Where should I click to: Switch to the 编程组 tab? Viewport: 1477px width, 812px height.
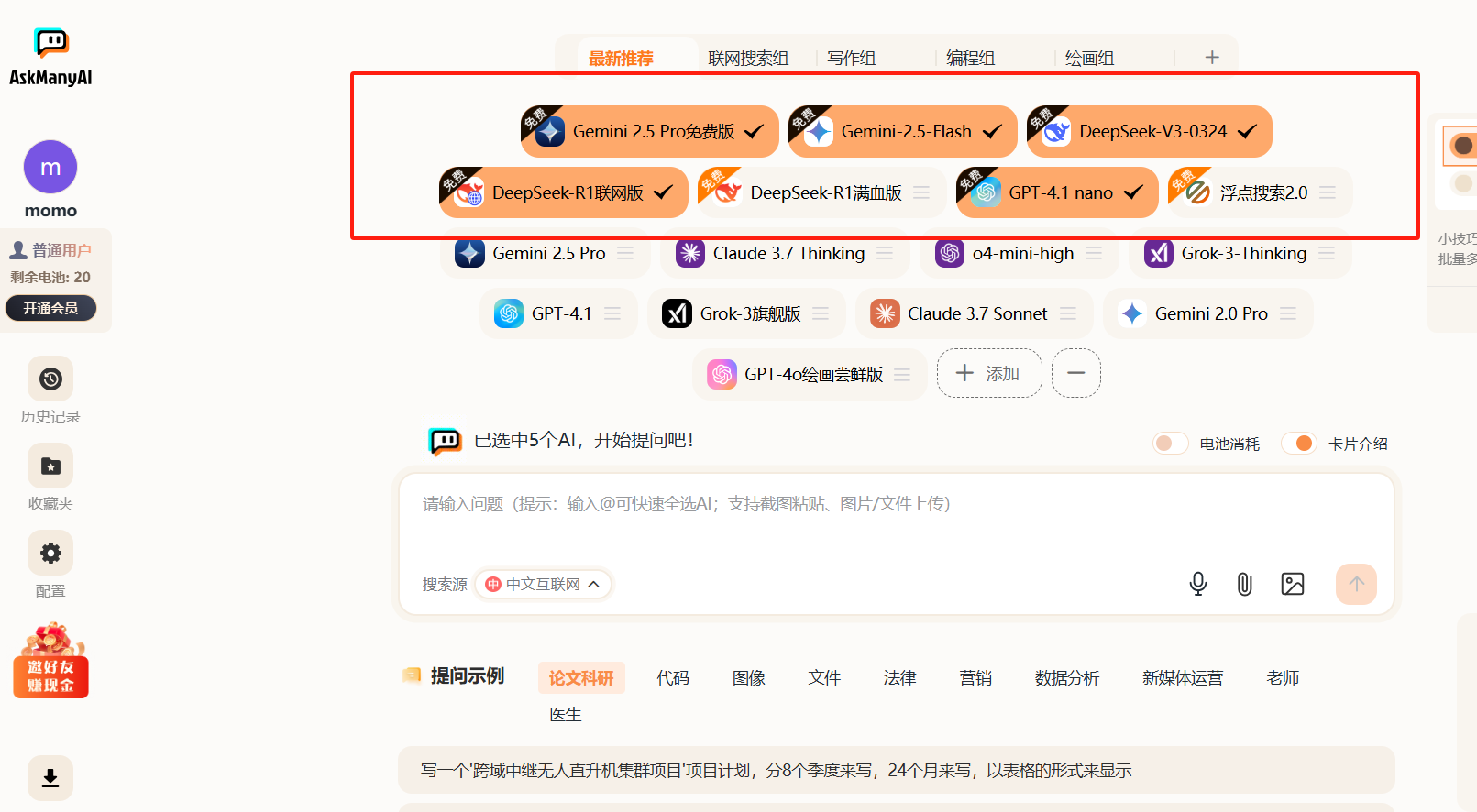(970, 58)
